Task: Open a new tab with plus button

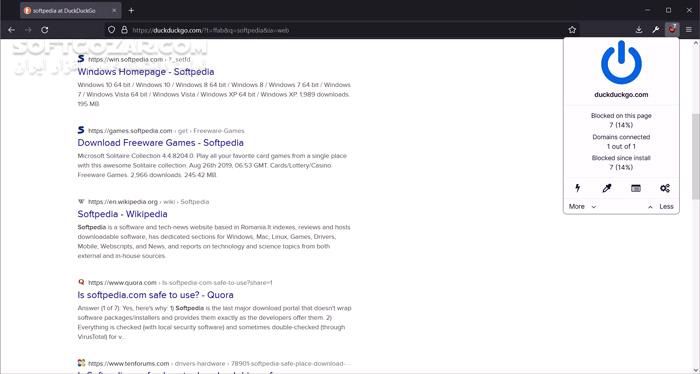Action: pos(131,10)
